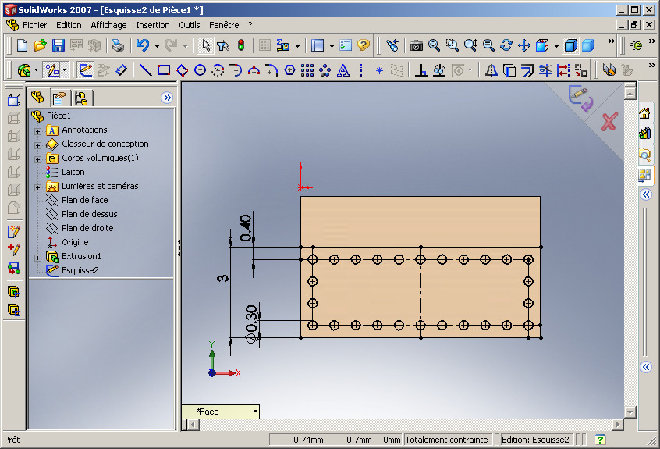This screenshot has width=660, height=449.
Task: Rebuild the model with traffic light icon
Action: [241, 45]
